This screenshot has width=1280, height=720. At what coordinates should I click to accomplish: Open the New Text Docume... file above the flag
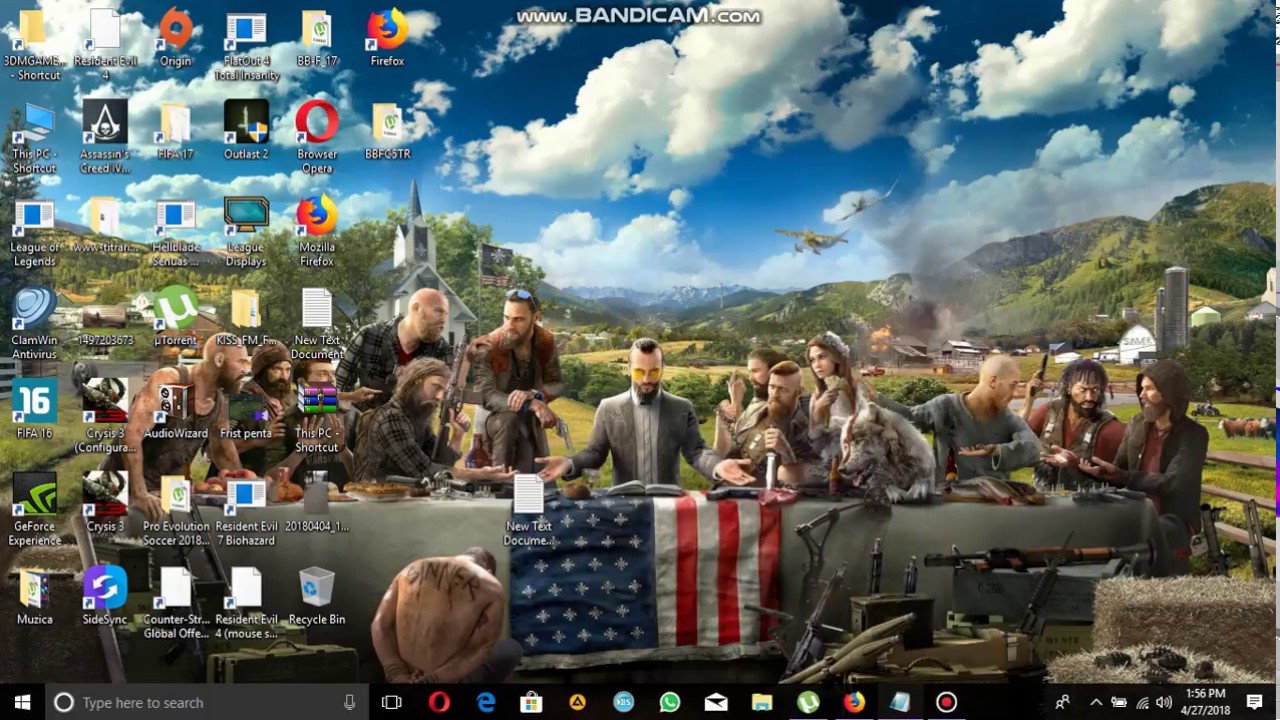(528, 510)
